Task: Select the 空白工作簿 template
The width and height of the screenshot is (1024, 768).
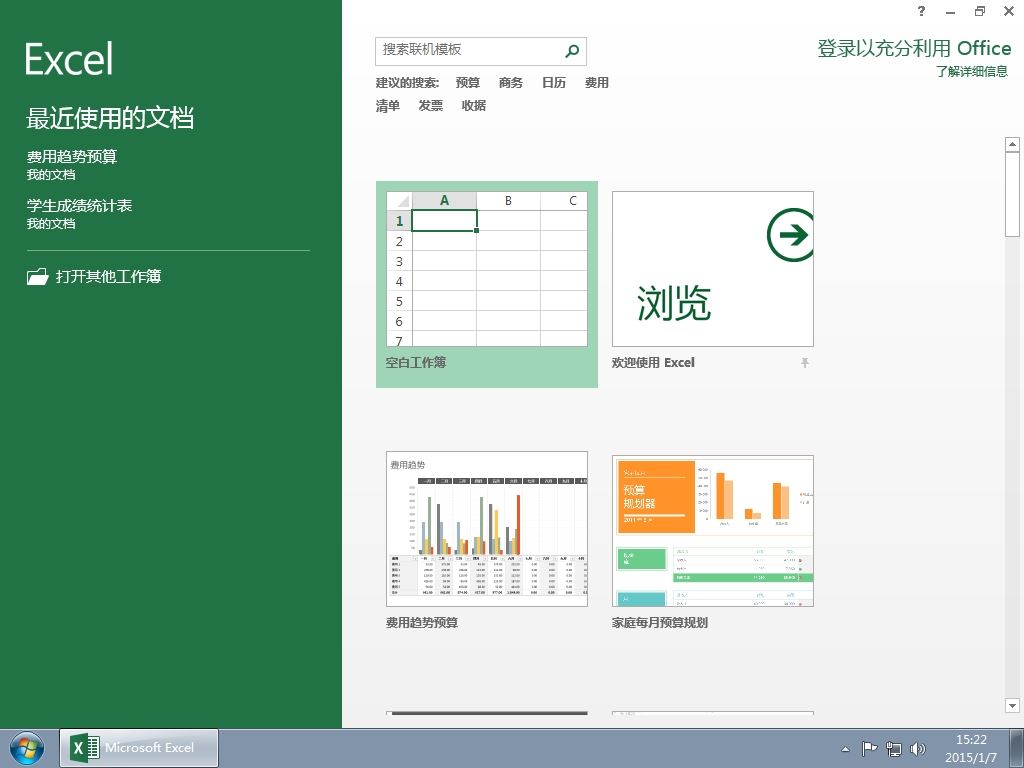Action: [x=487, y=284]
